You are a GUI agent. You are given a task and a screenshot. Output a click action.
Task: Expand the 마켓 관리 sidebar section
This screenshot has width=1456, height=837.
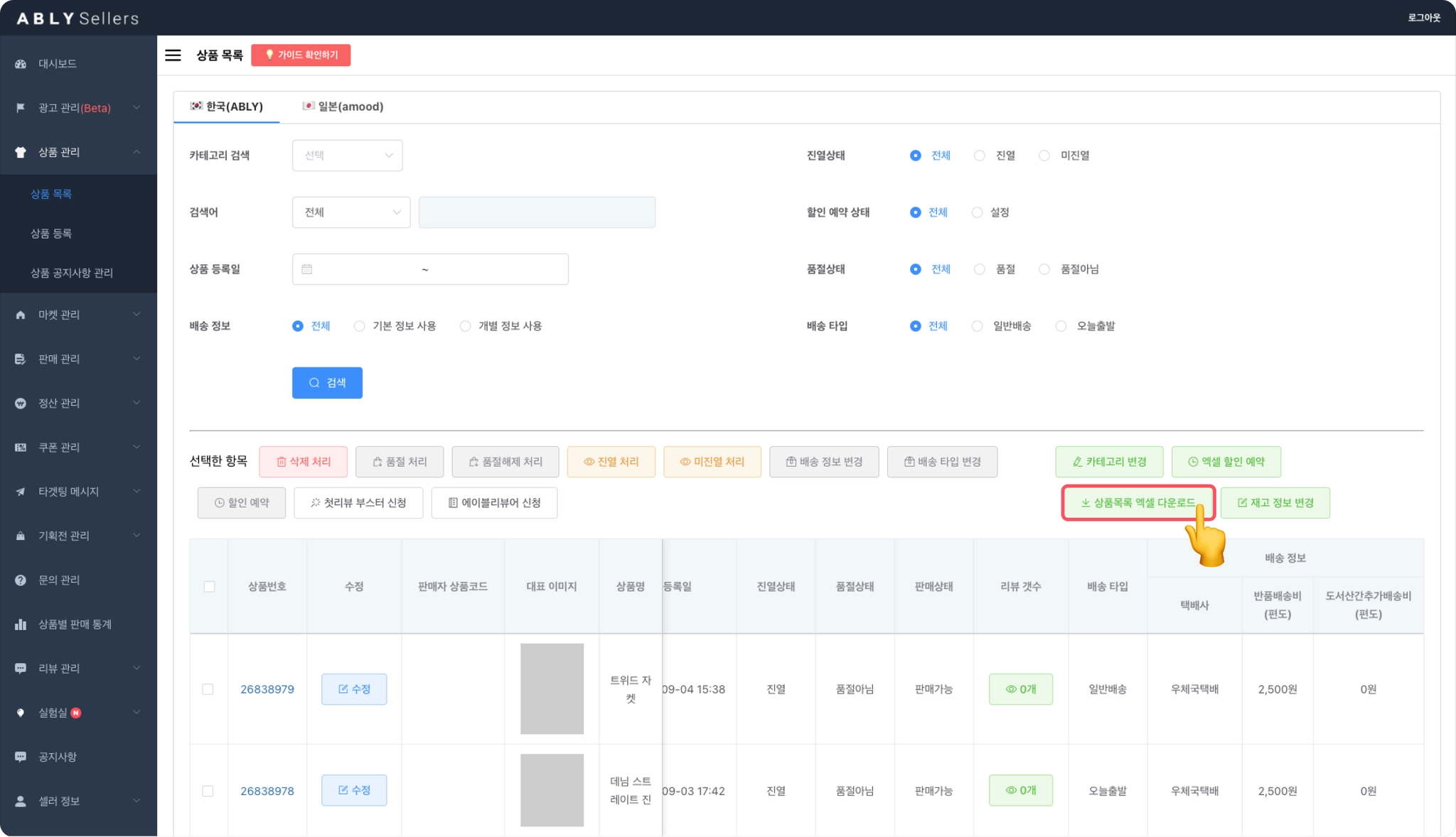pyautogui.click(x=78, y=315)
